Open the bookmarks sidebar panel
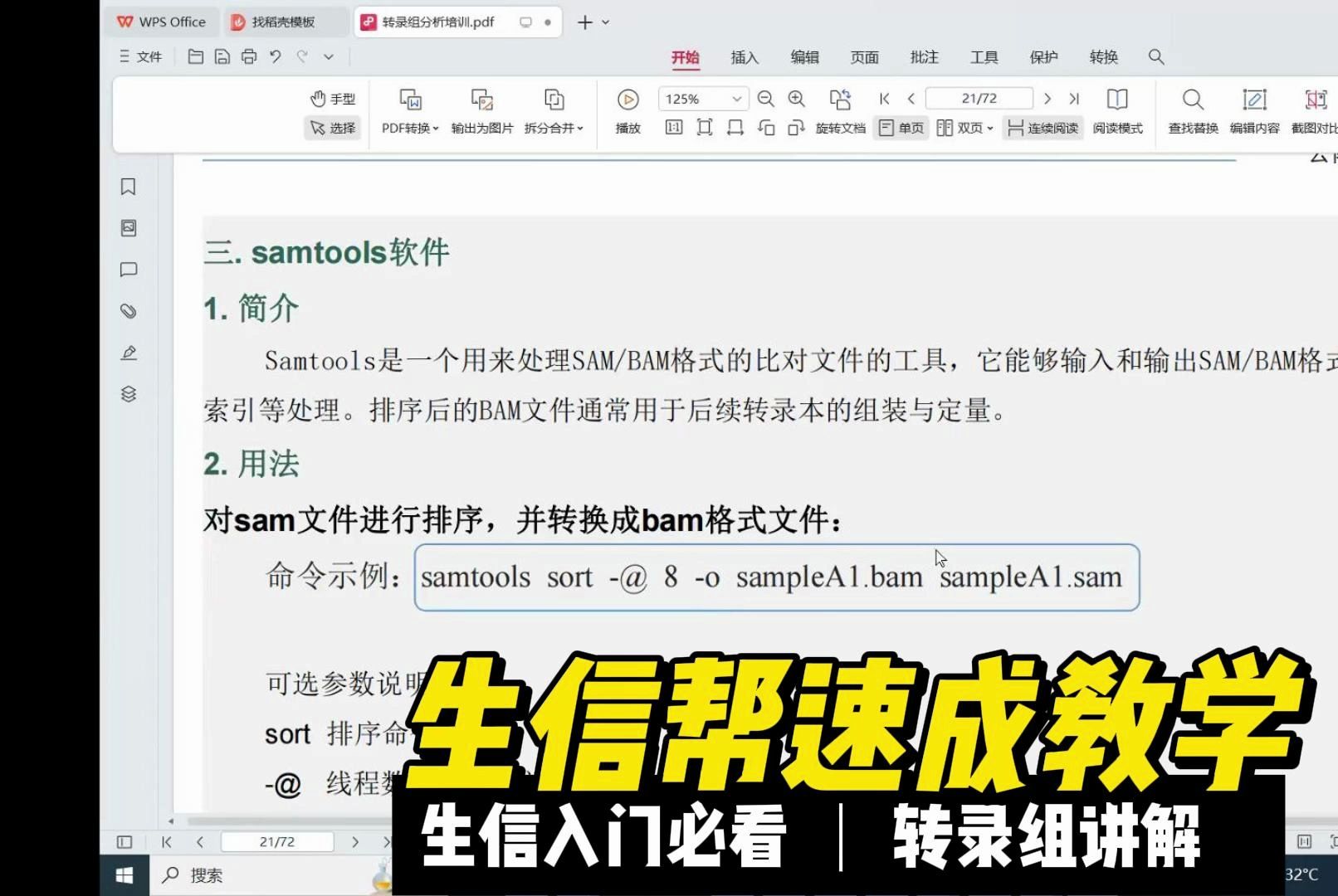 point(129,187)
